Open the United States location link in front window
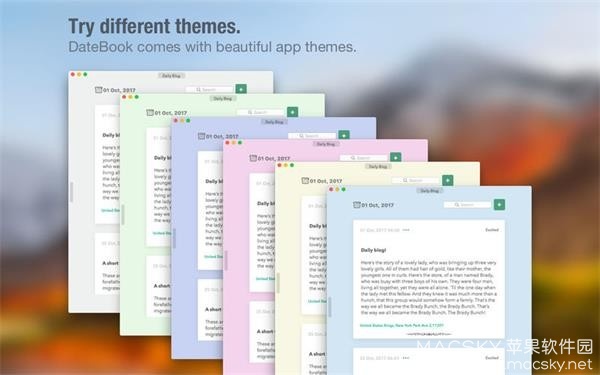The height and width of the screenshot is (375, 600). click(x=402, y=326)
